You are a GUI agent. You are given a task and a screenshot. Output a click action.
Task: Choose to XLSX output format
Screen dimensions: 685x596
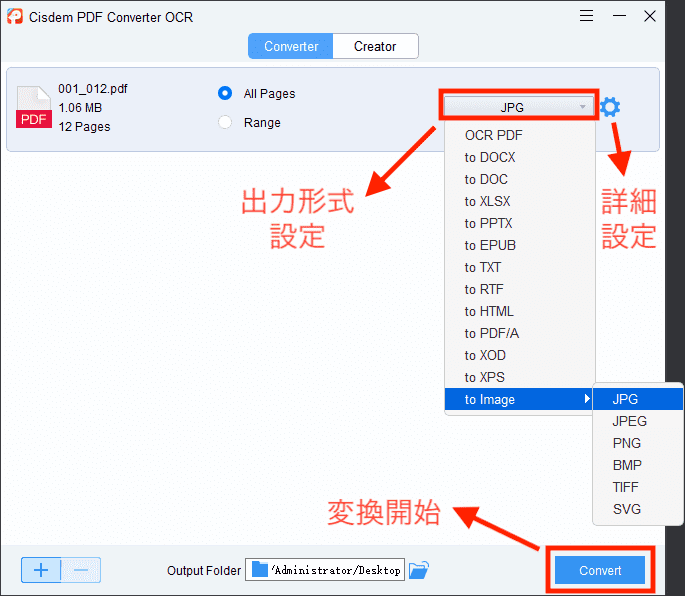[520, 201]
